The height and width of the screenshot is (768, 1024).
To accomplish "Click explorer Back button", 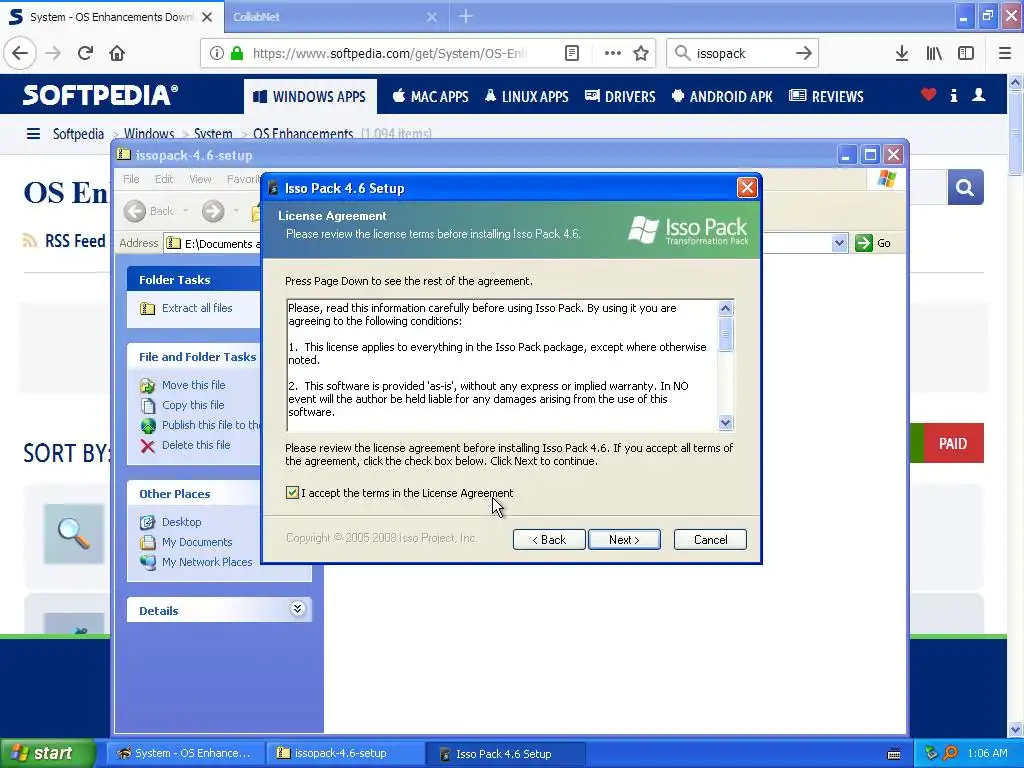I will (150, 211).
